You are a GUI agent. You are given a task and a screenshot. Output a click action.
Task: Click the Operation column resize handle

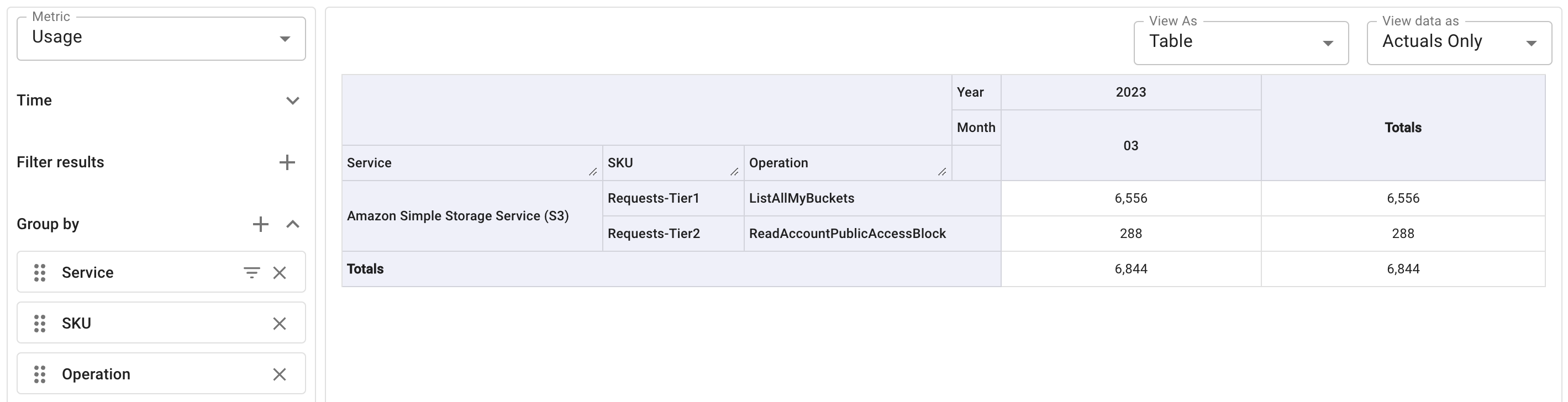(941, 172)
